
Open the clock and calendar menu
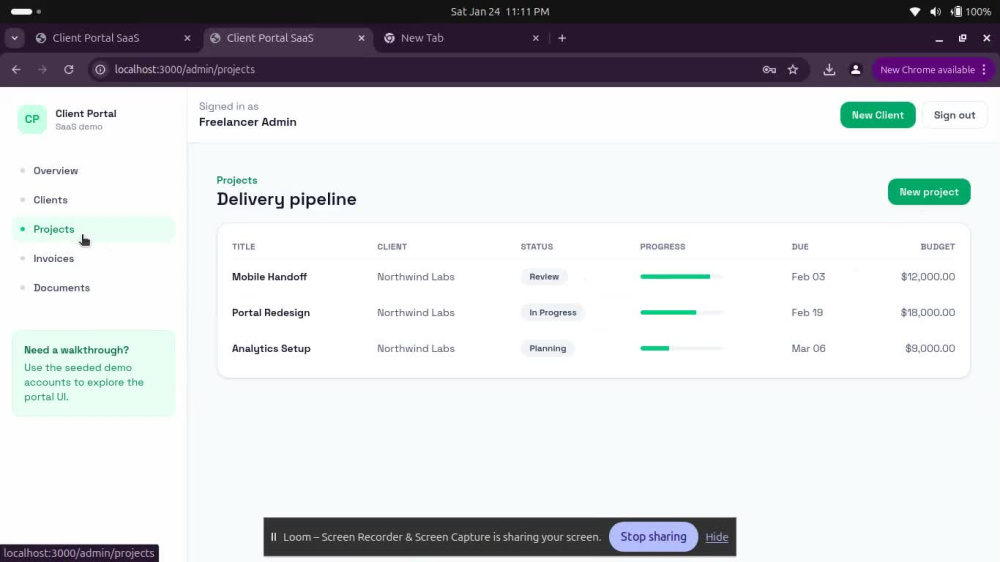point(500,11)
